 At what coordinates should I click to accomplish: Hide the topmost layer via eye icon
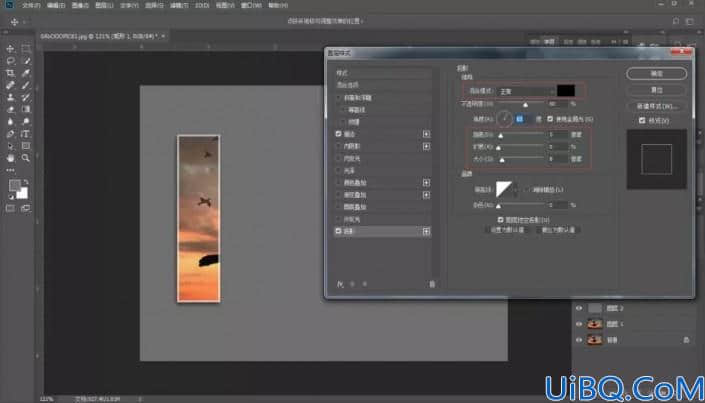coord(579,308)
